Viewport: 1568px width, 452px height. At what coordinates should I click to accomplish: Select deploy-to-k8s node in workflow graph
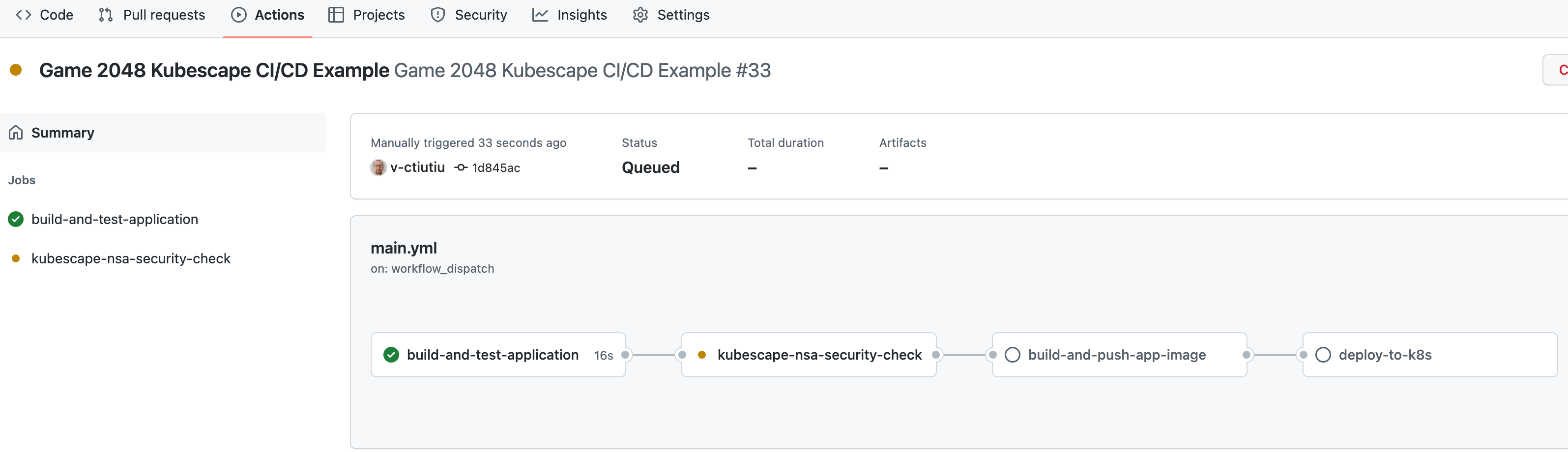pos(1430,355)
